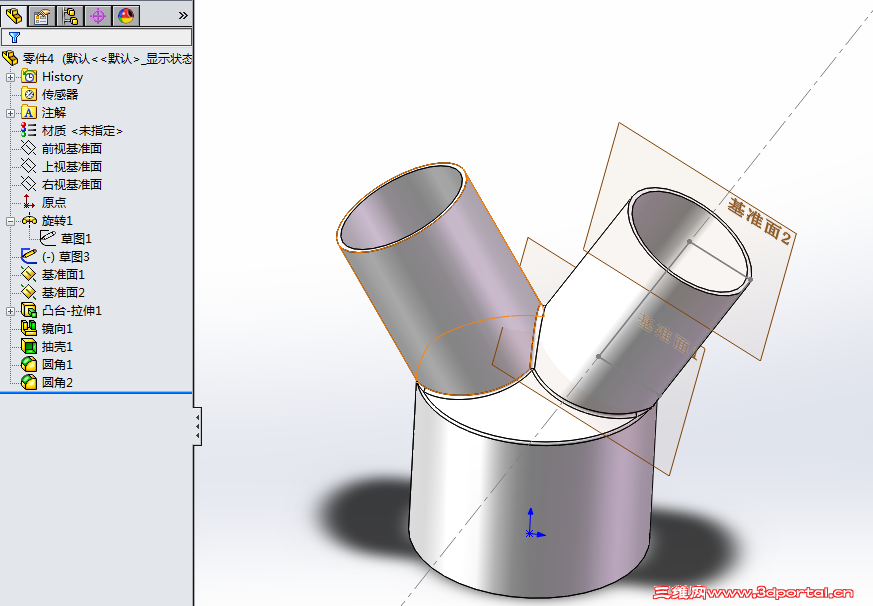Select the 圆角1 fillet feature
Image resolution: width=873 pixels, height=606 pixels.
click(57, 365)
